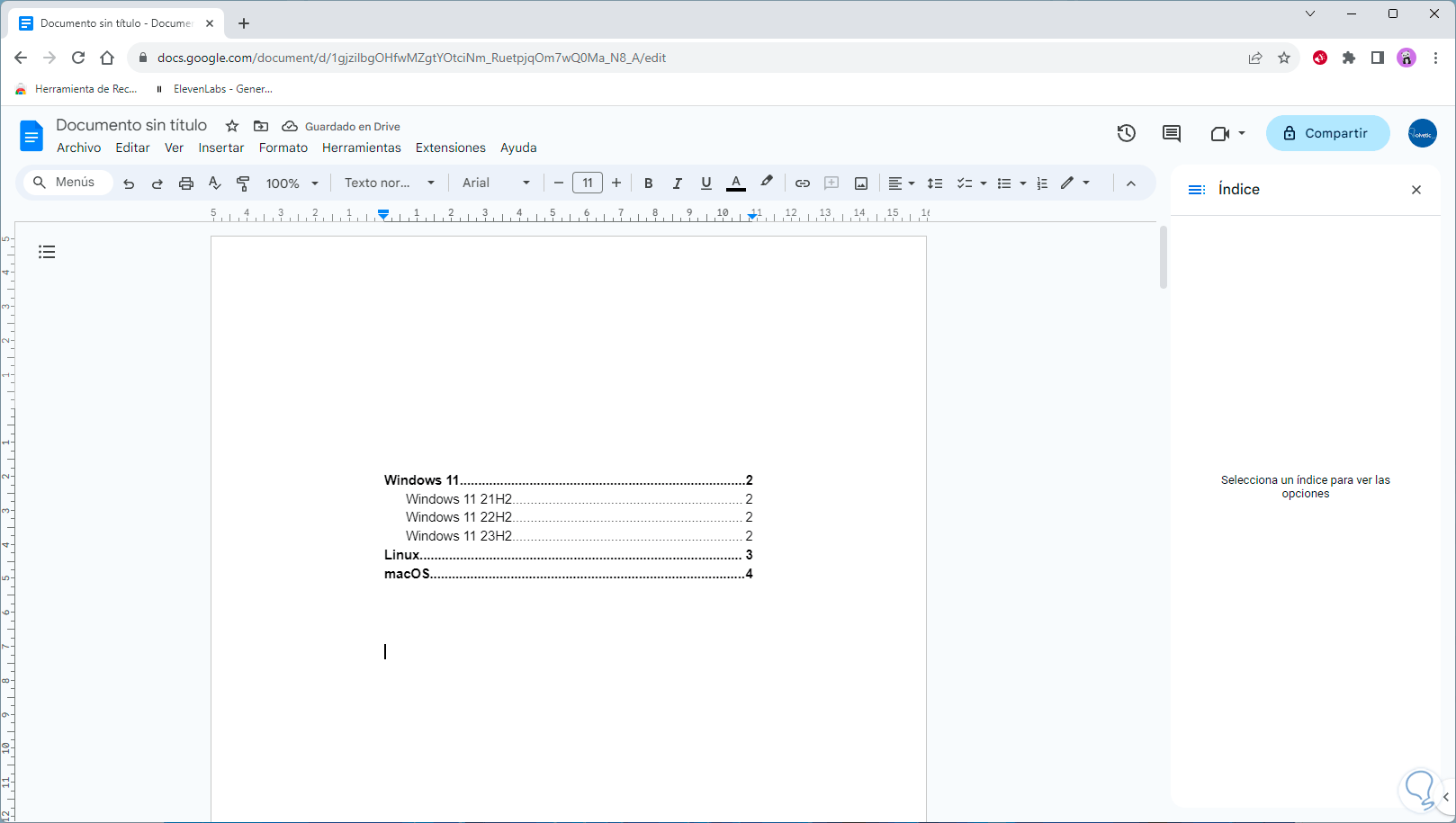Viewport: 1456px width, 823px height.
Task: Toggle underline formatting
Action: coord(706,183)
